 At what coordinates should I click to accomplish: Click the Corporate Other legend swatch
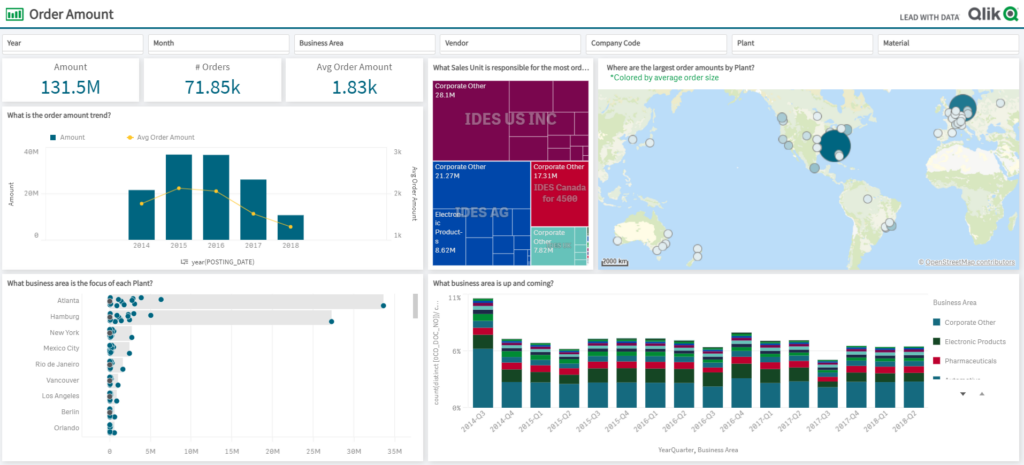click(937, 322)
